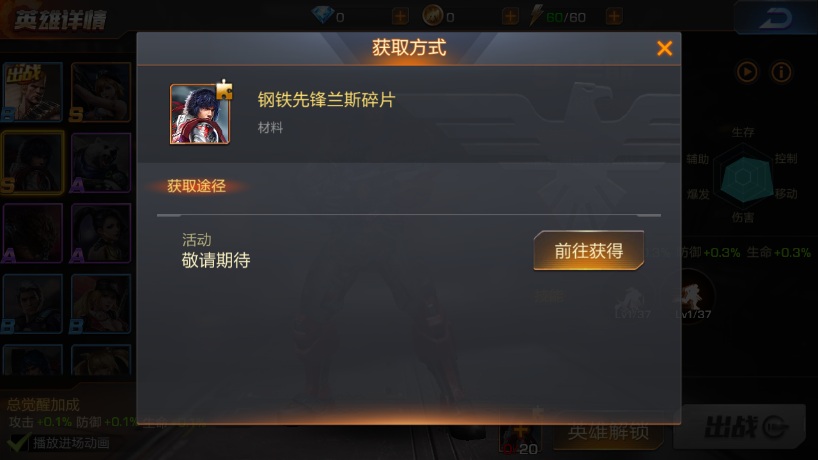
Task: Add gold coins with plus icon
Action: tap(510, 17)
